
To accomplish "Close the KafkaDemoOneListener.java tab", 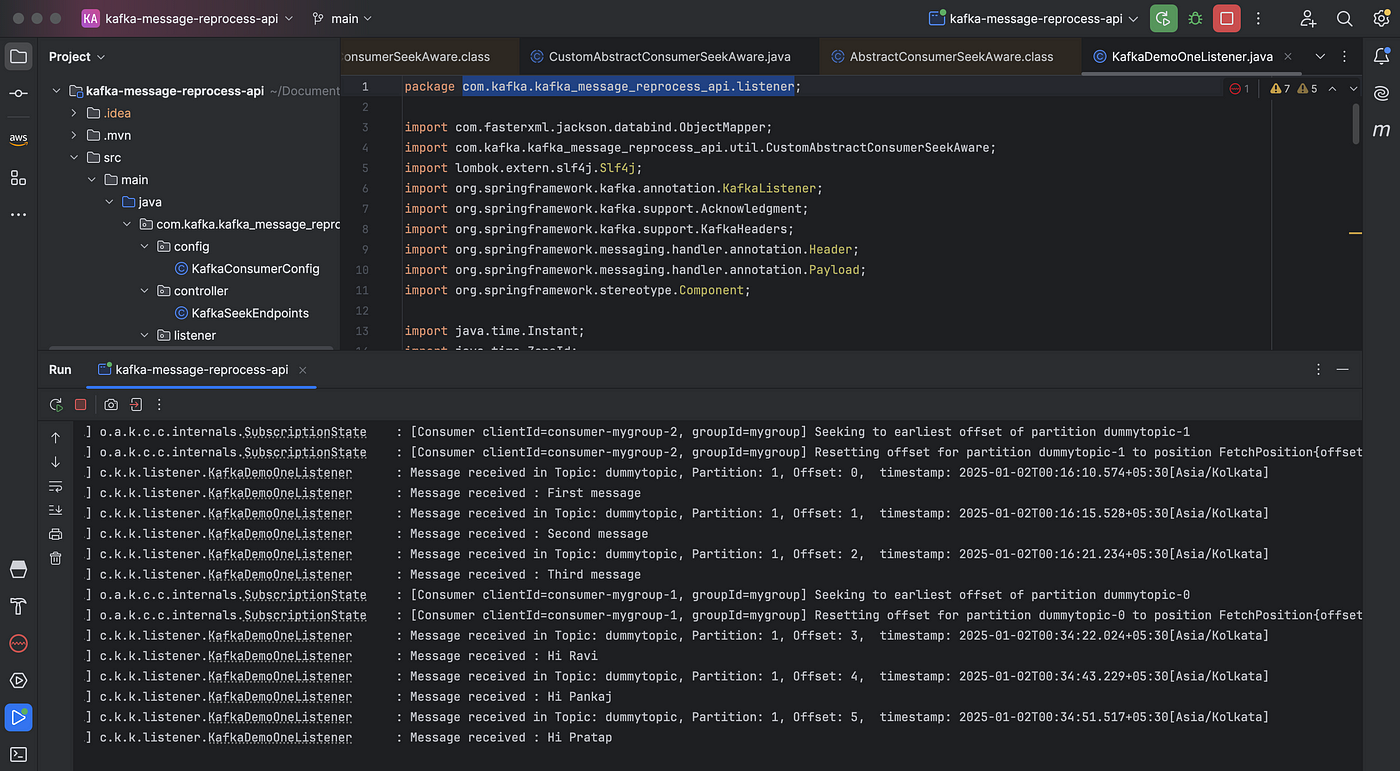I will (1288, 57).
